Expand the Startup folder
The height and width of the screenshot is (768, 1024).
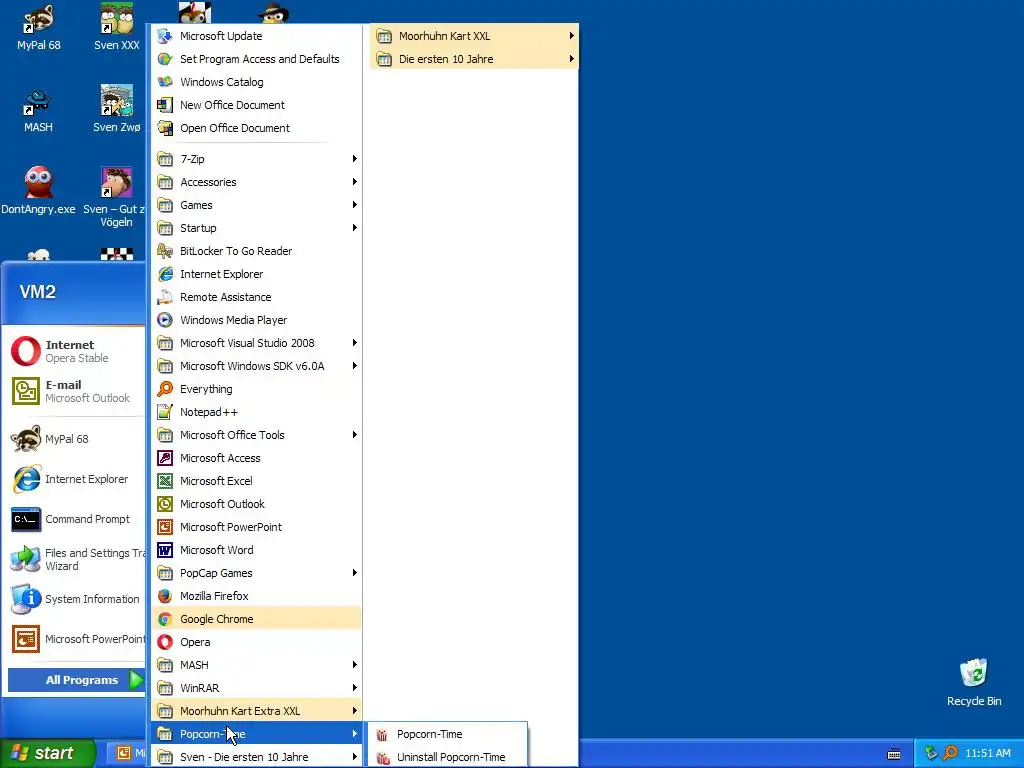point(257,228)
